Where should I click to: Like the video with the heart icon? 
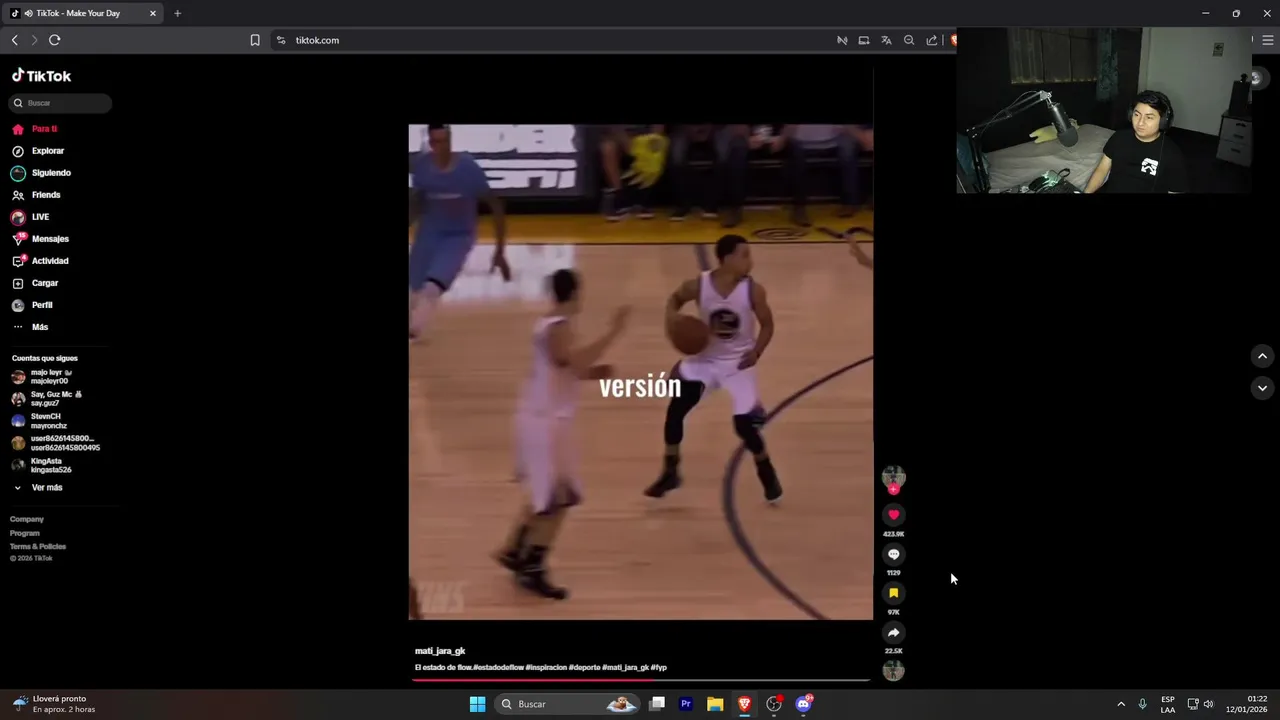893,515
